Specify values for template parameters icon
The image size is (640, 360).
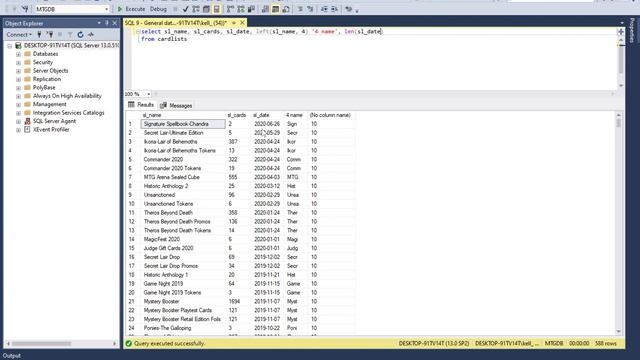pos(349,9)
